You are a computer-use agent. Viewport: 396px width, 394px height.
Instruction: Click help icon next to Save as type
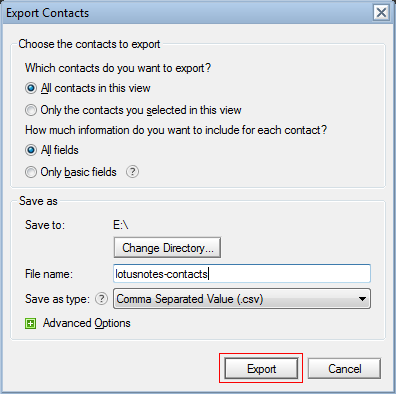point(101,299)
